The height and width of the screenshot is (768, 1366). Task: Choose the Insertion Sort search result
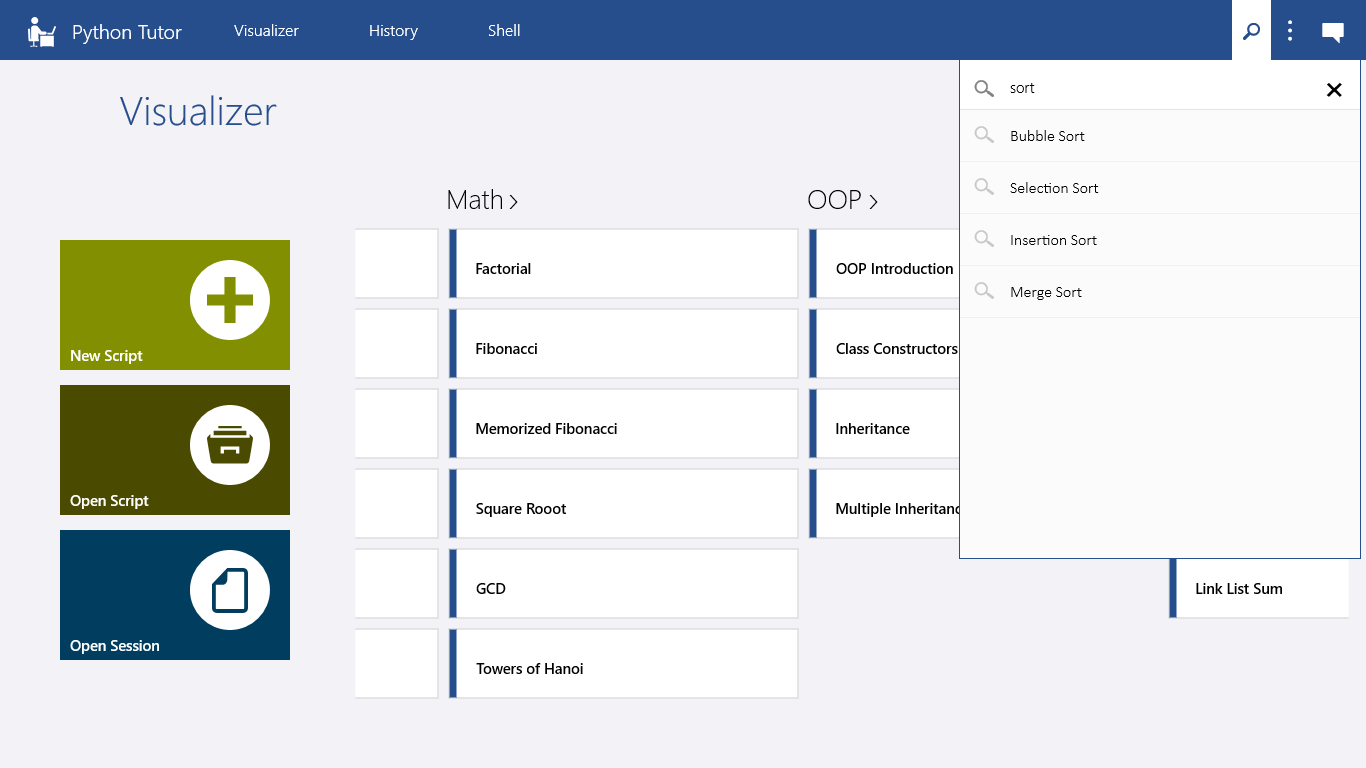click(x=1160, y=240)
